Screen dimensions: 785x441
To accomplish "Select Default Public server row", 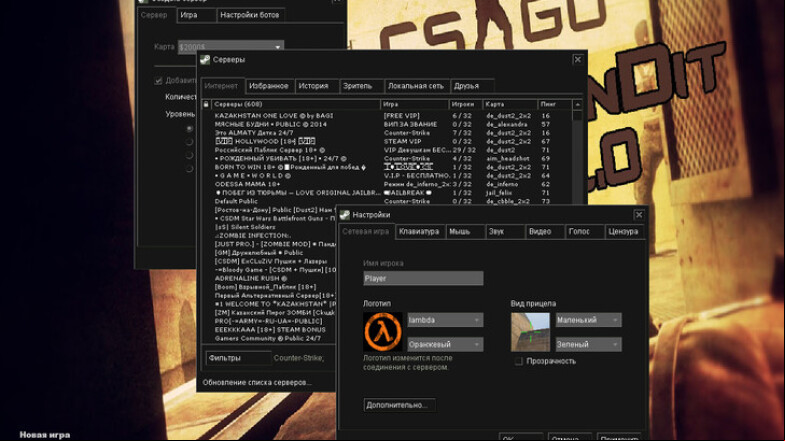I will point(388,201).
